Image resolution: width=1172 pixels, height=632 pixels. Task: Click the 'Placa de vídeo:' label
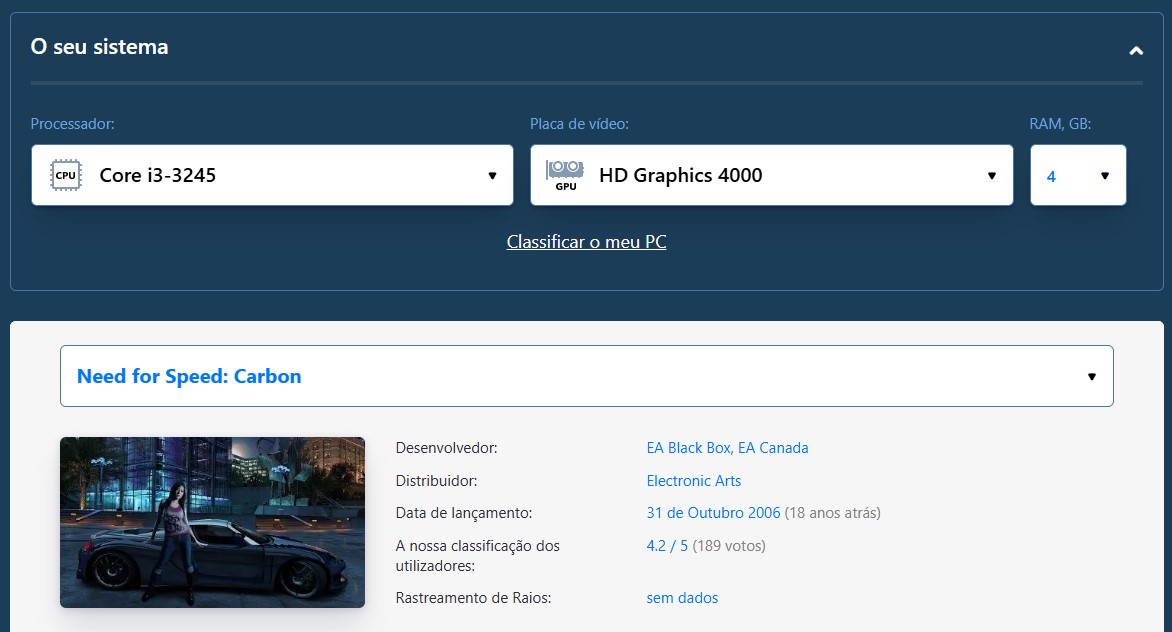579,124
